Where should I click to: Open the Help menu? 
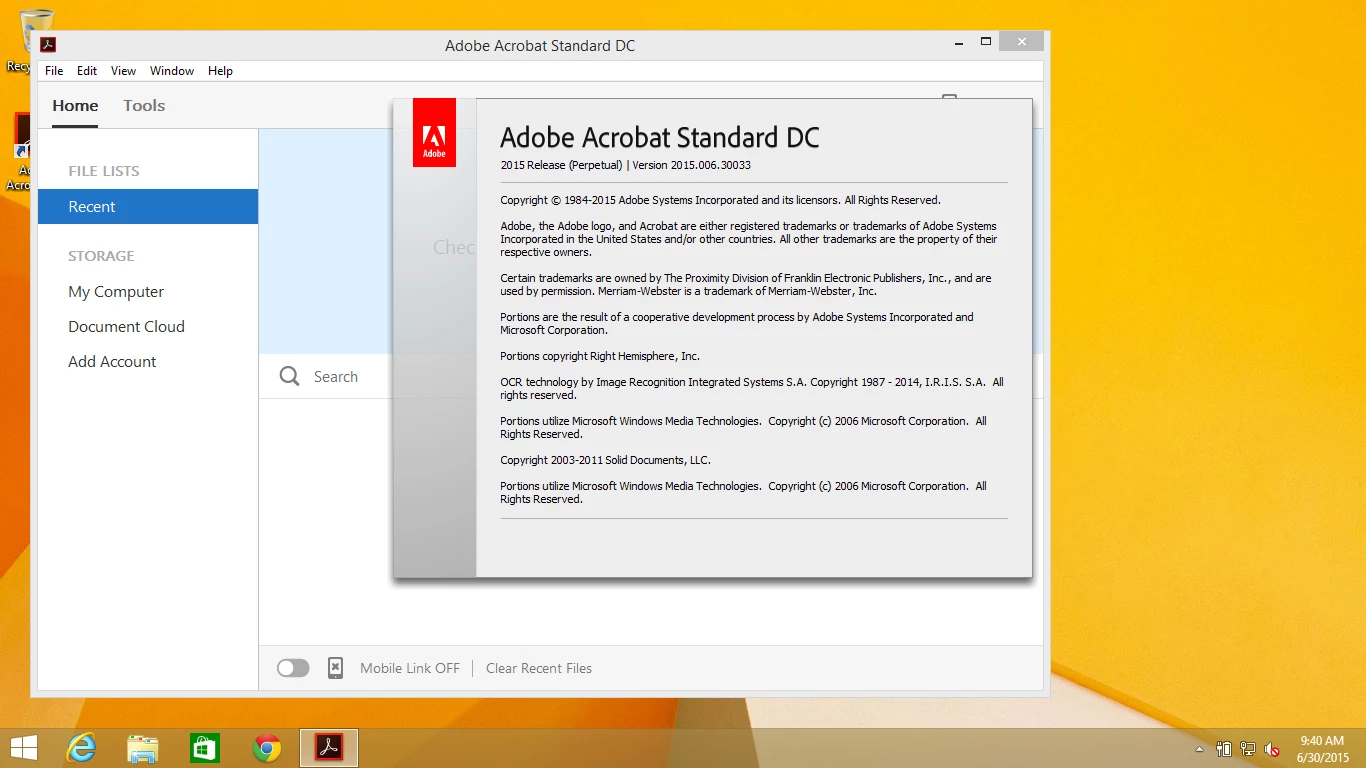[220, 71]
